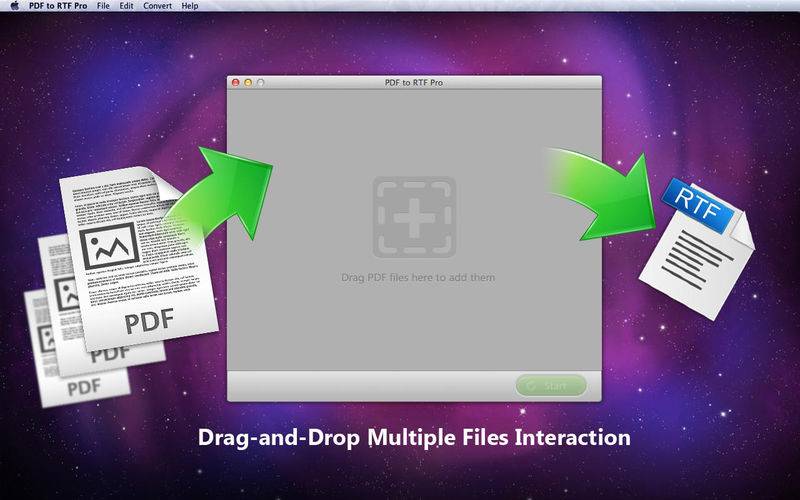This screenshot has width=800, height=500.
Task: Click 'Drag PDF files here to add them' text
Action: click(x=418, y=278)
